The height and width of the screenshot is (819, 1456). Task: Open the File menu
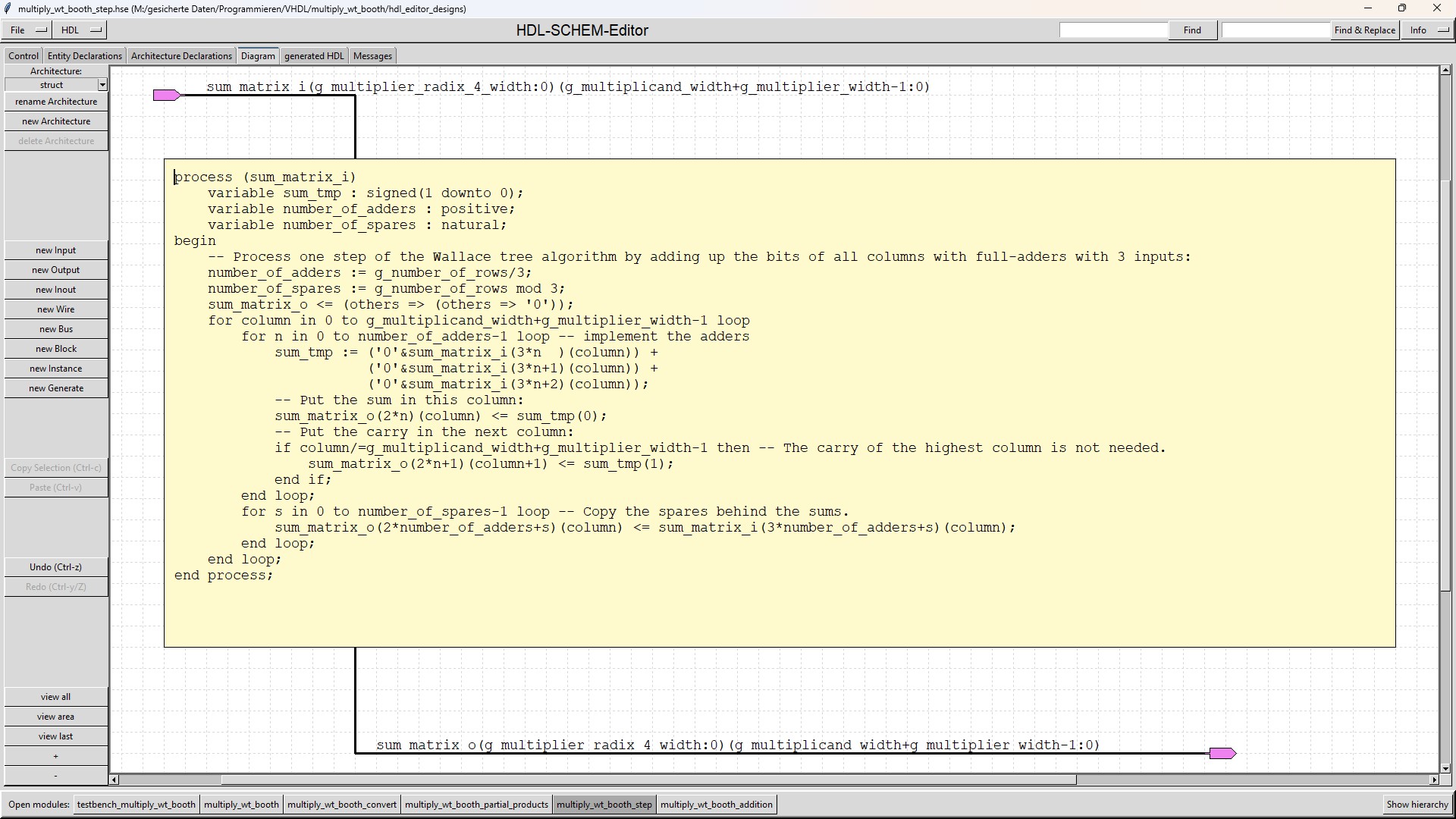tap(27, 30)
